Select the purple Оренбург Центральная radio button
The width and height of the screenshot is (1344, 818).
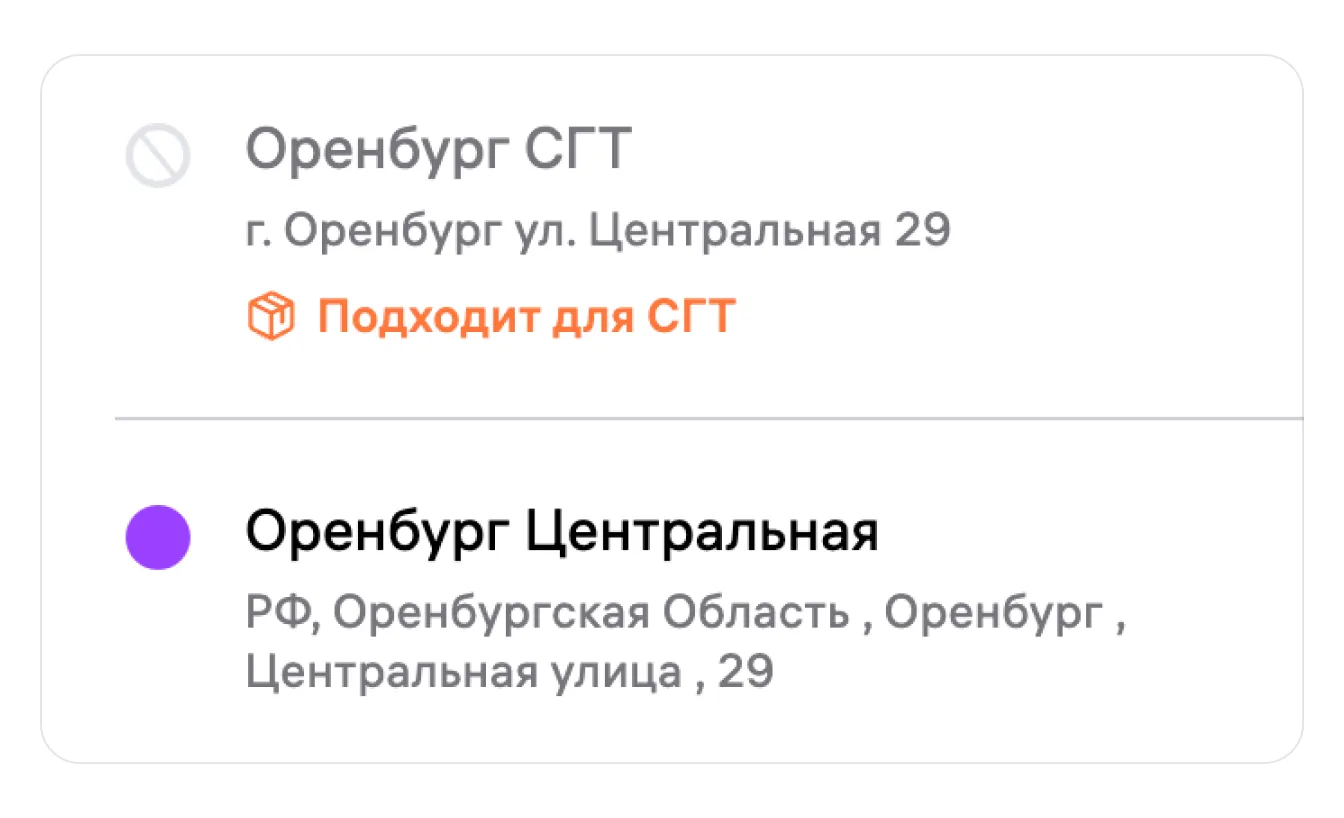157,537
